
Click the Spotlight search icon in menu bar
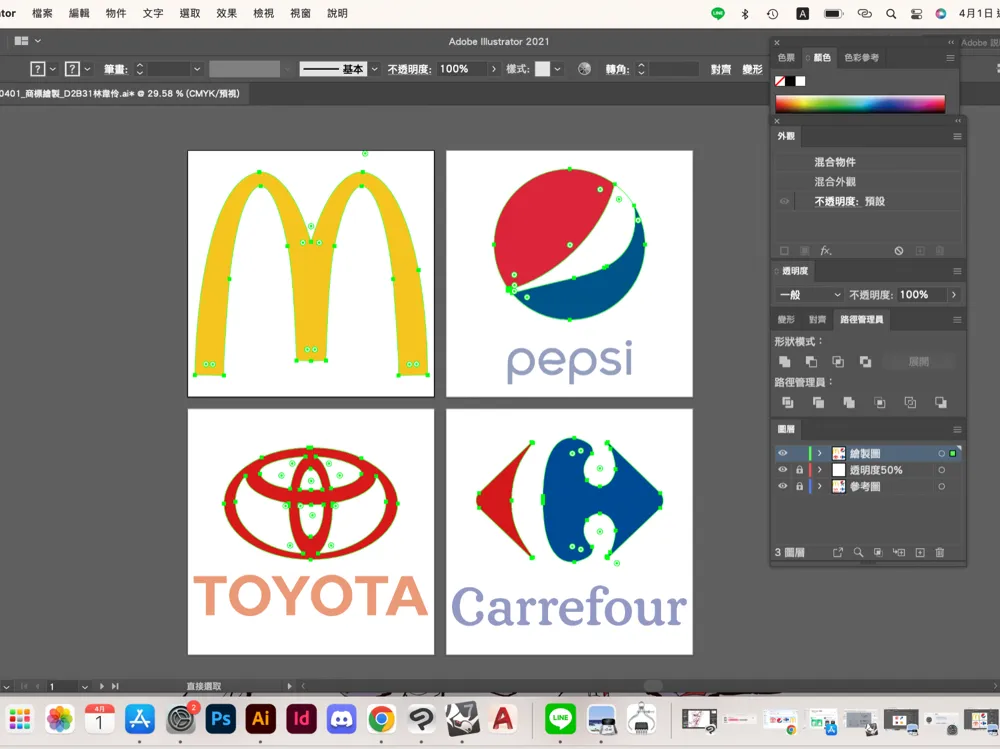891,13
